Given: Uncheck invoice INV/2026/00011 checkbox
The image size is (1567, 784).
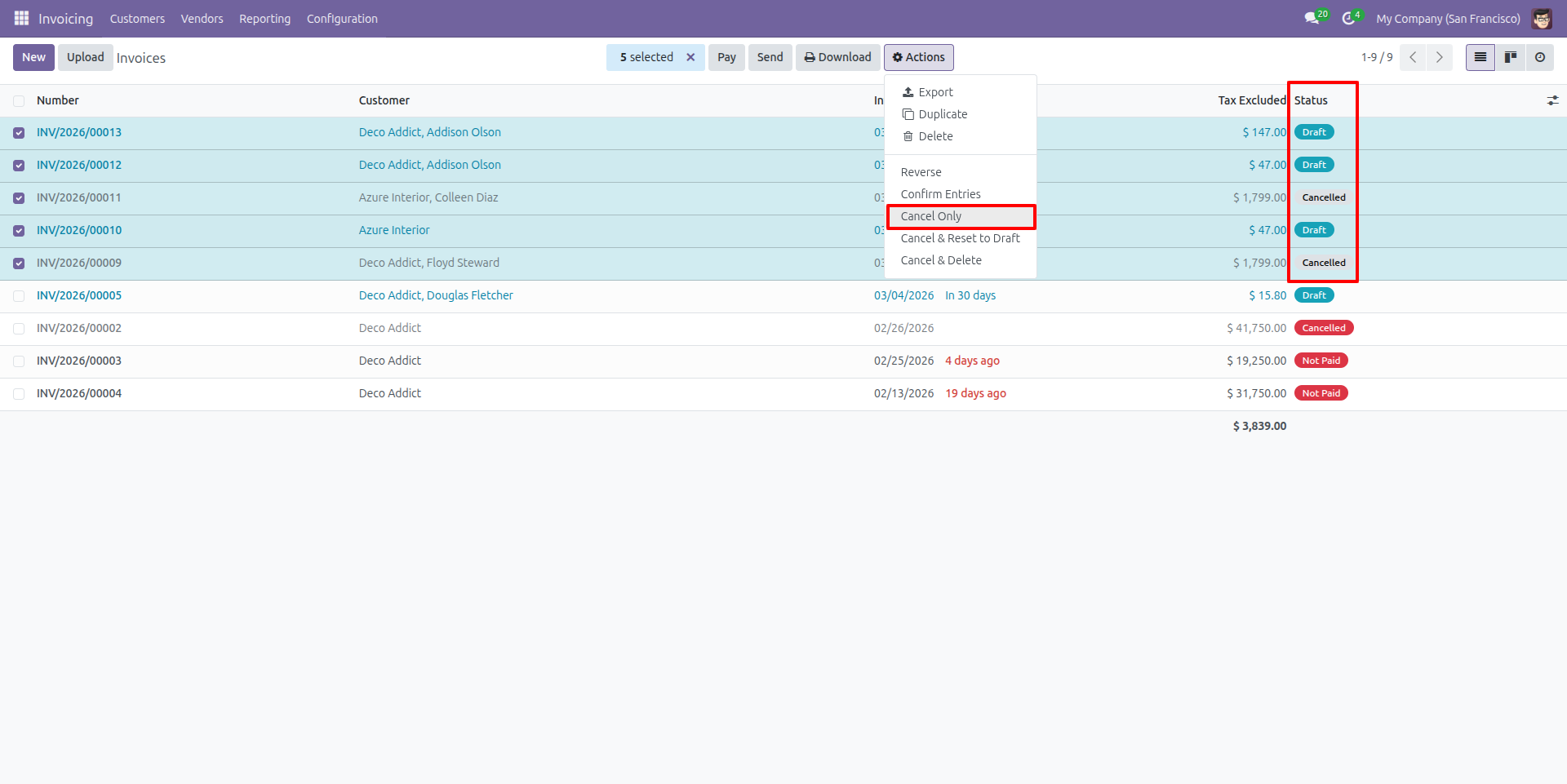Looking at the screenshot, I should tap(19, 198).
